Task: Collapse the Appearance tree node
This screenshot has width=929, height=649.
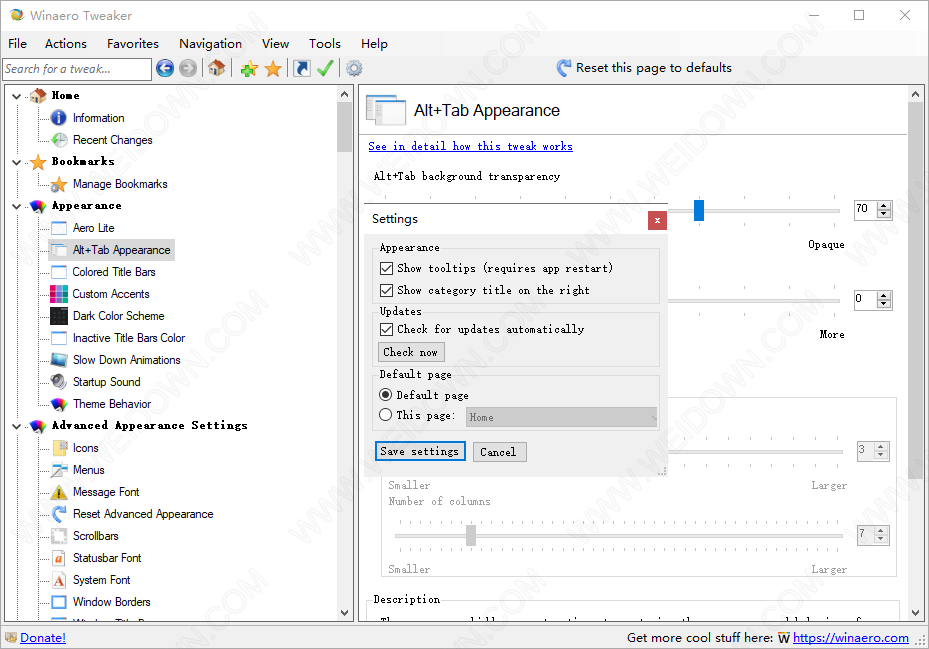Action: pos(17,206)
